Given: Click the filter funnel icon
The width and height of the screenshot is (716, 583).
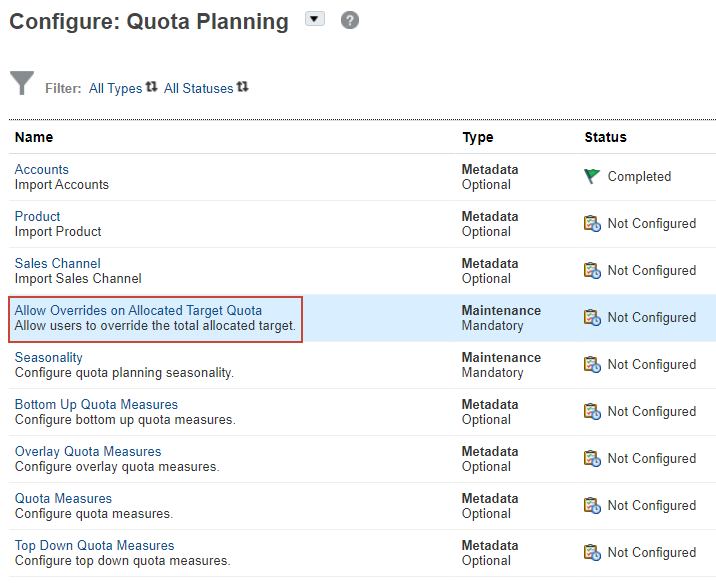Looking at the screenshot, I should tap(22, 83).
